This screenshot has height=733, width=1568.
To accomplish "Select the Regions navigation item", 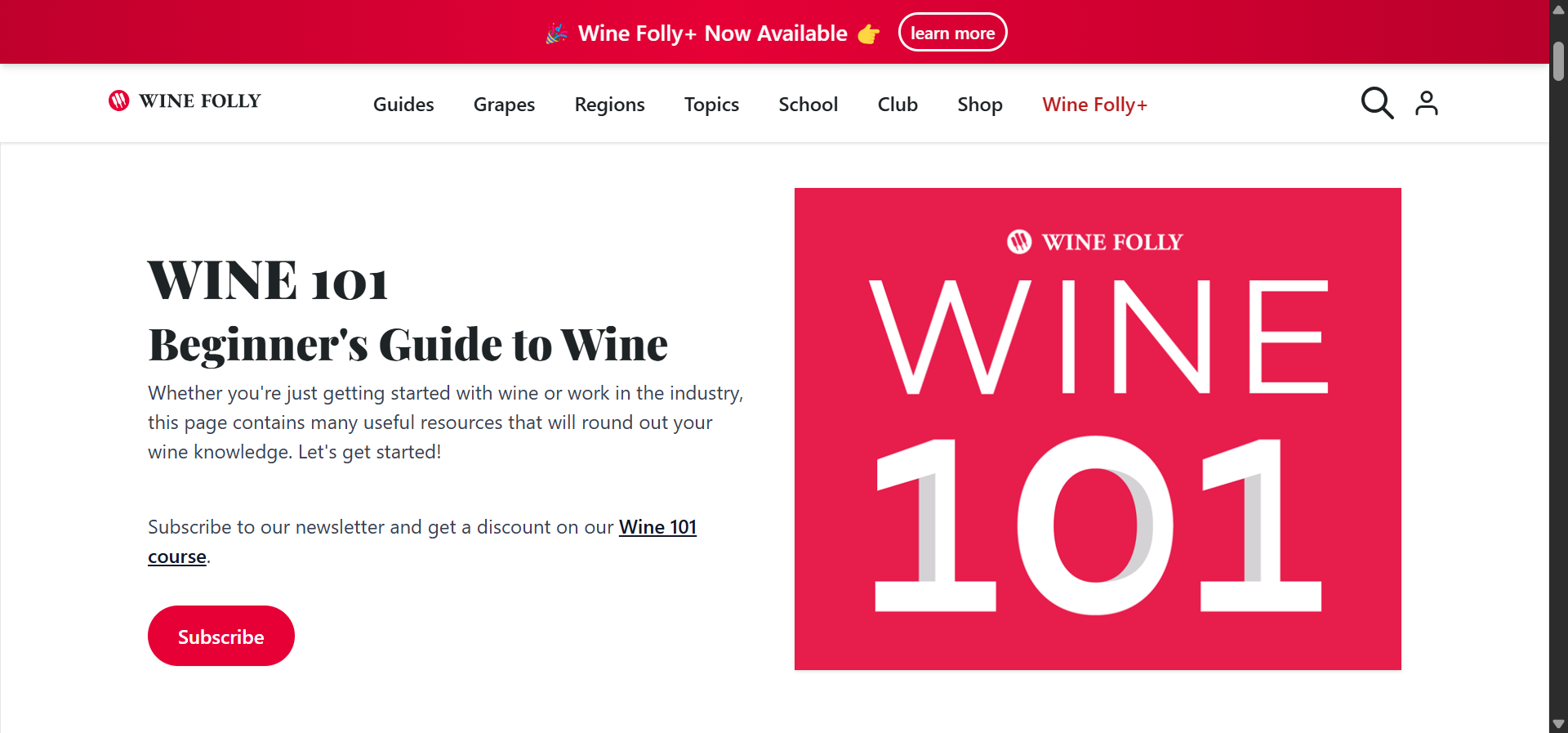I will (609, 104).
